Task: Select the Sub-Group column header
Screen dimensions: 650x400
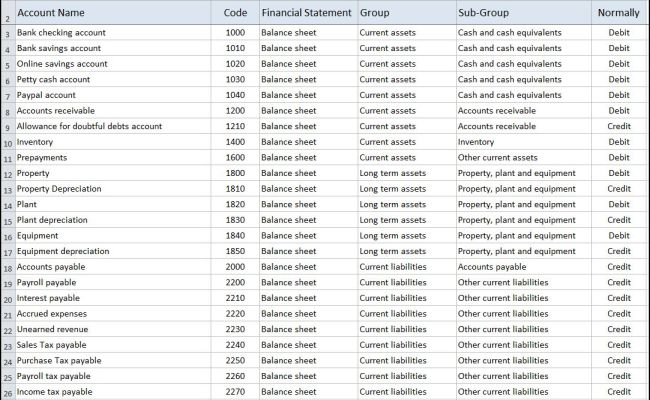Action: click(524, 13)
